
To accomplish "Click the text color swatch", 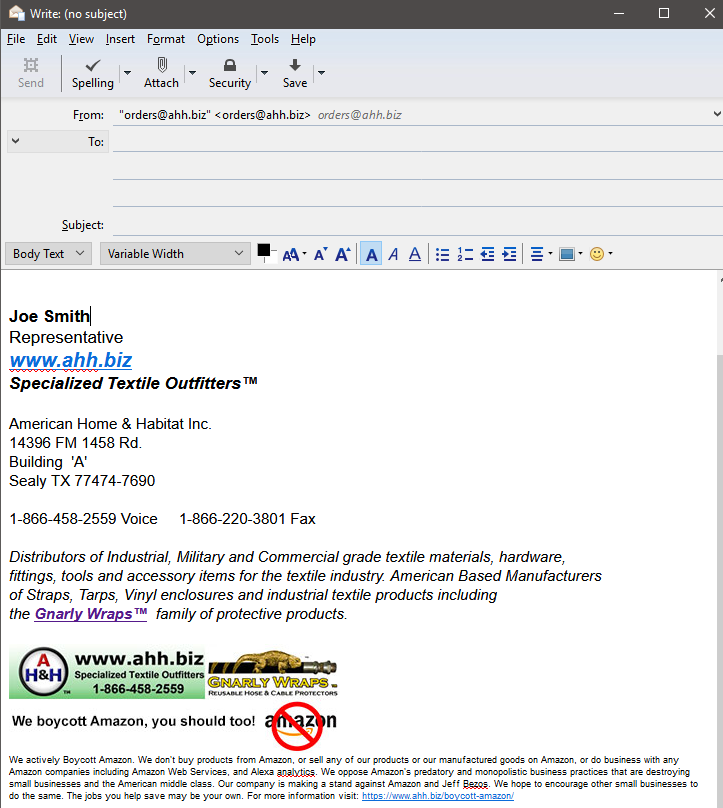I will tap(264, 250).
